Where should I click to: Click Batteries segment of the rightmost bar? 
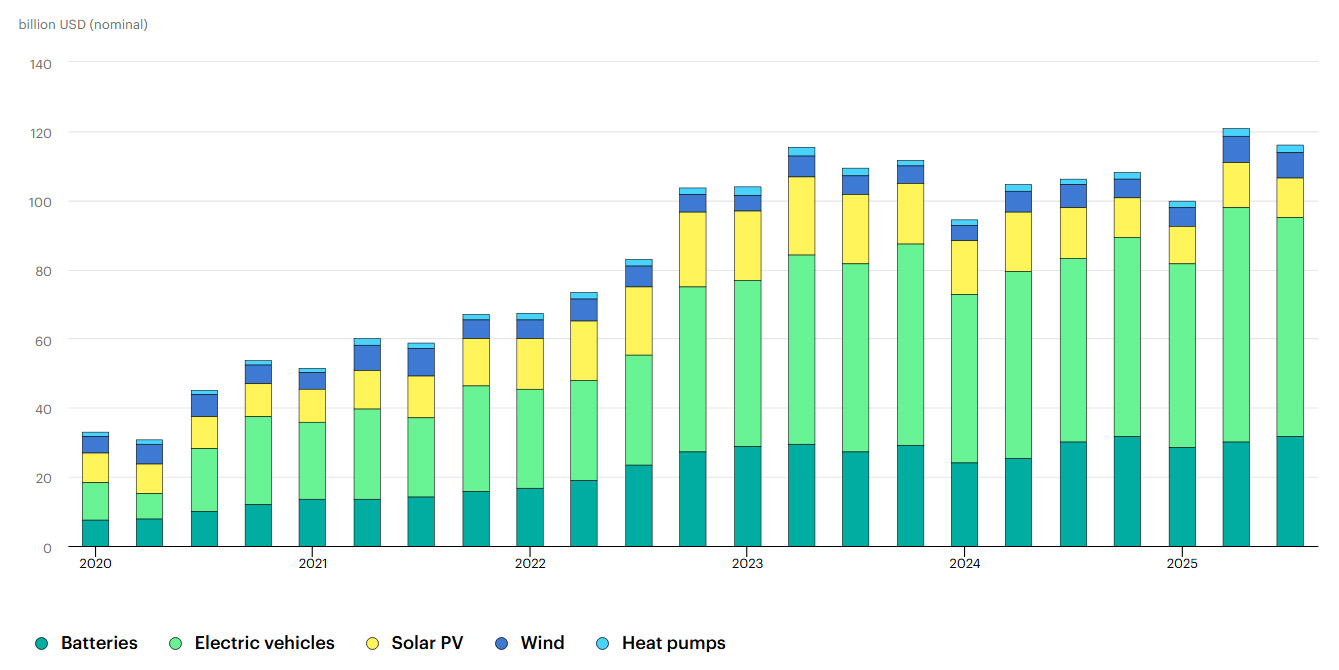[x=1290, y=491]
